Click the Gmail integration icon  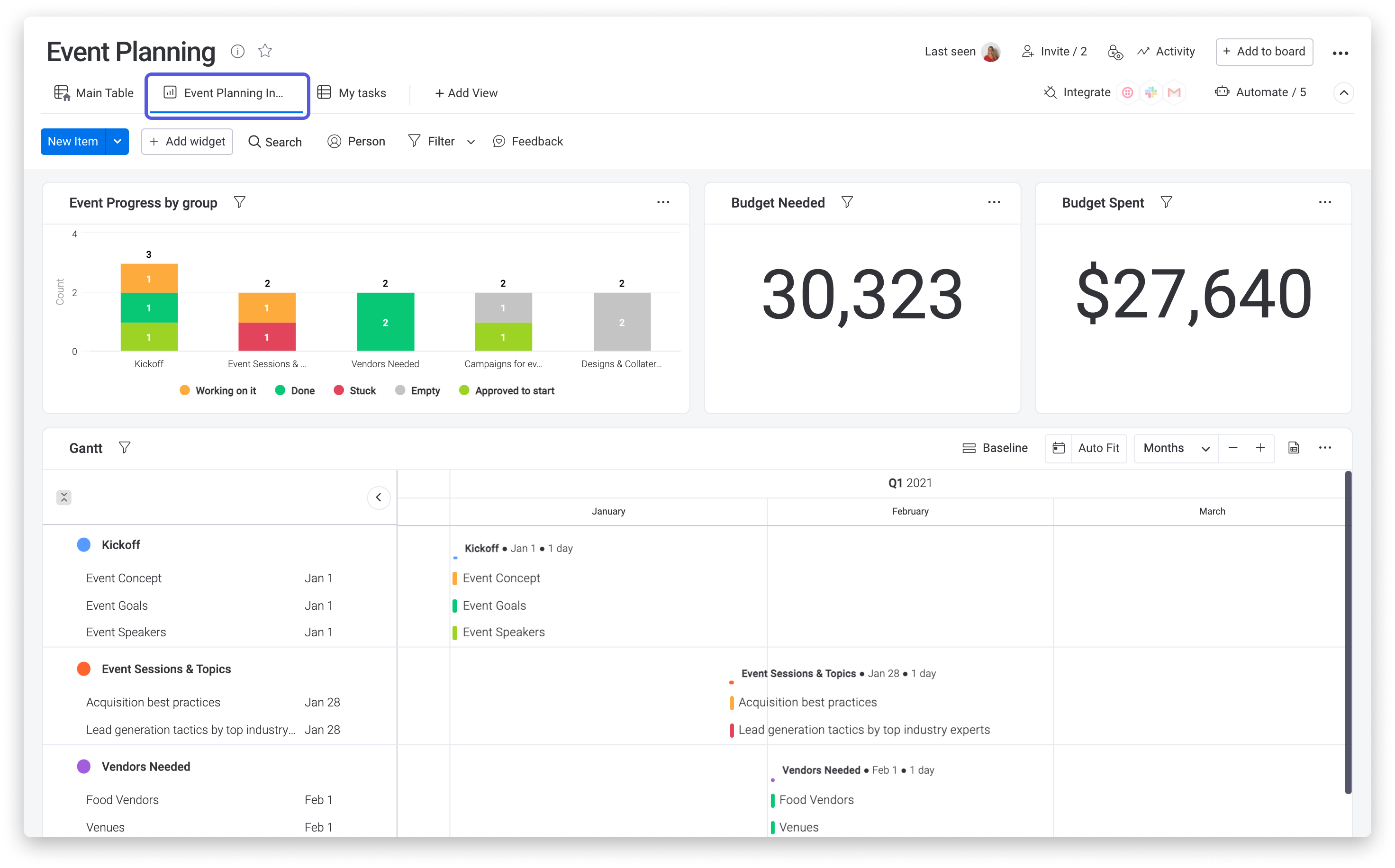pos(1174,92)
